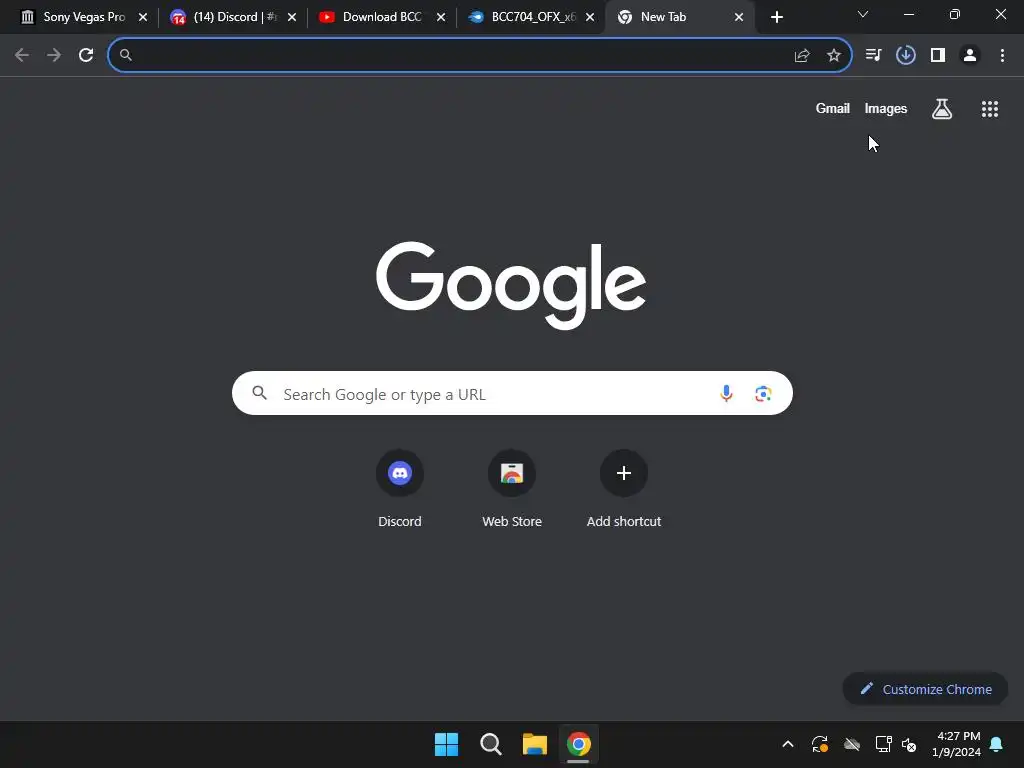Reload the page with the refresh icon
This screenshot has width=1024, height=768.
[x=86, y=56]
